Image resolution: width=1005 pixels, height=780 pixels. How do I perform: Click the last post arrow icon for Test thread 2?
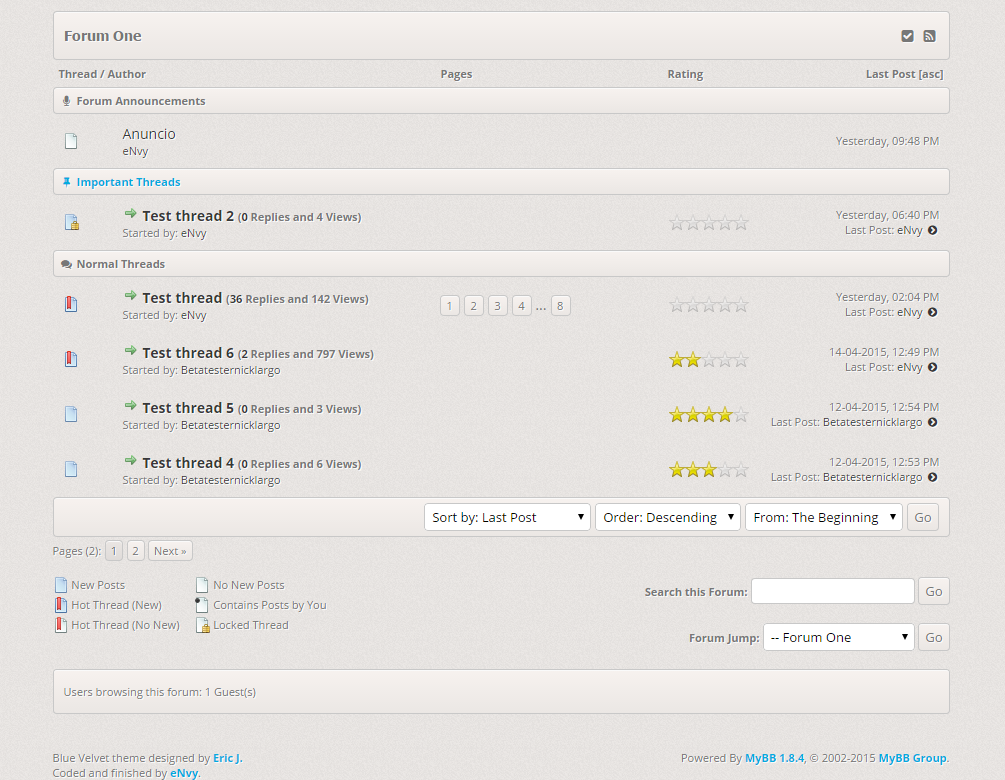(932, 230)
